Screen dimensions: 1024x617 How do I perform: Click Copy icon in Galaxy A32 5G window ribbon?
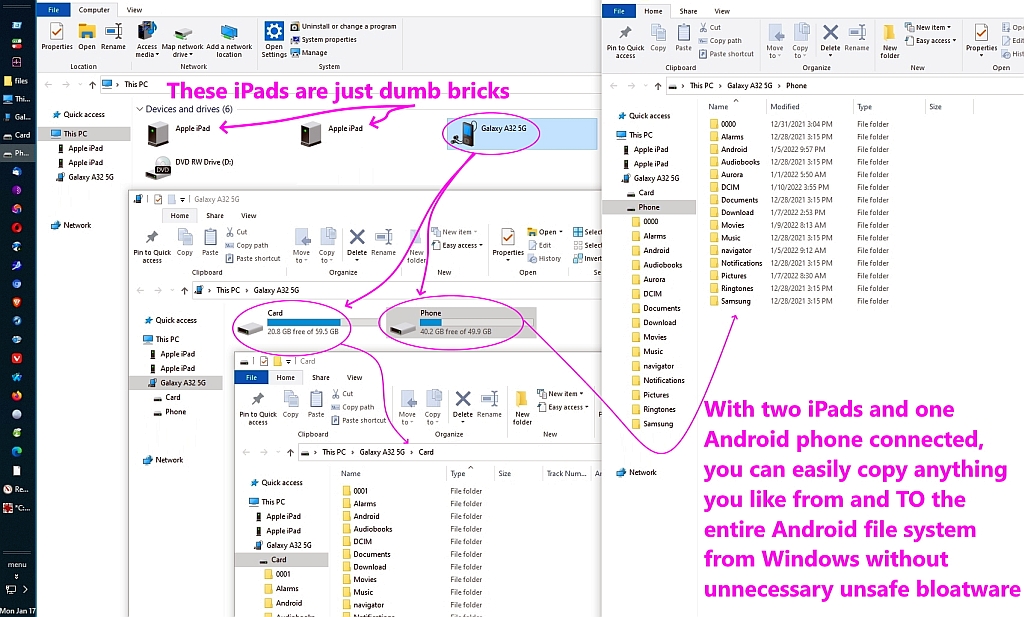point(185,242)
